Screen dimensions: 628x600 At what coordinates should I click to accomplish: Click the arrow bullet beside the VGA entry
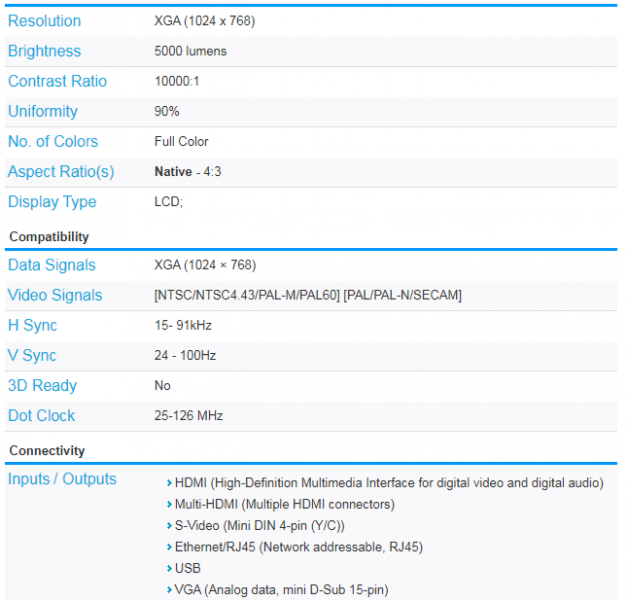168,590
